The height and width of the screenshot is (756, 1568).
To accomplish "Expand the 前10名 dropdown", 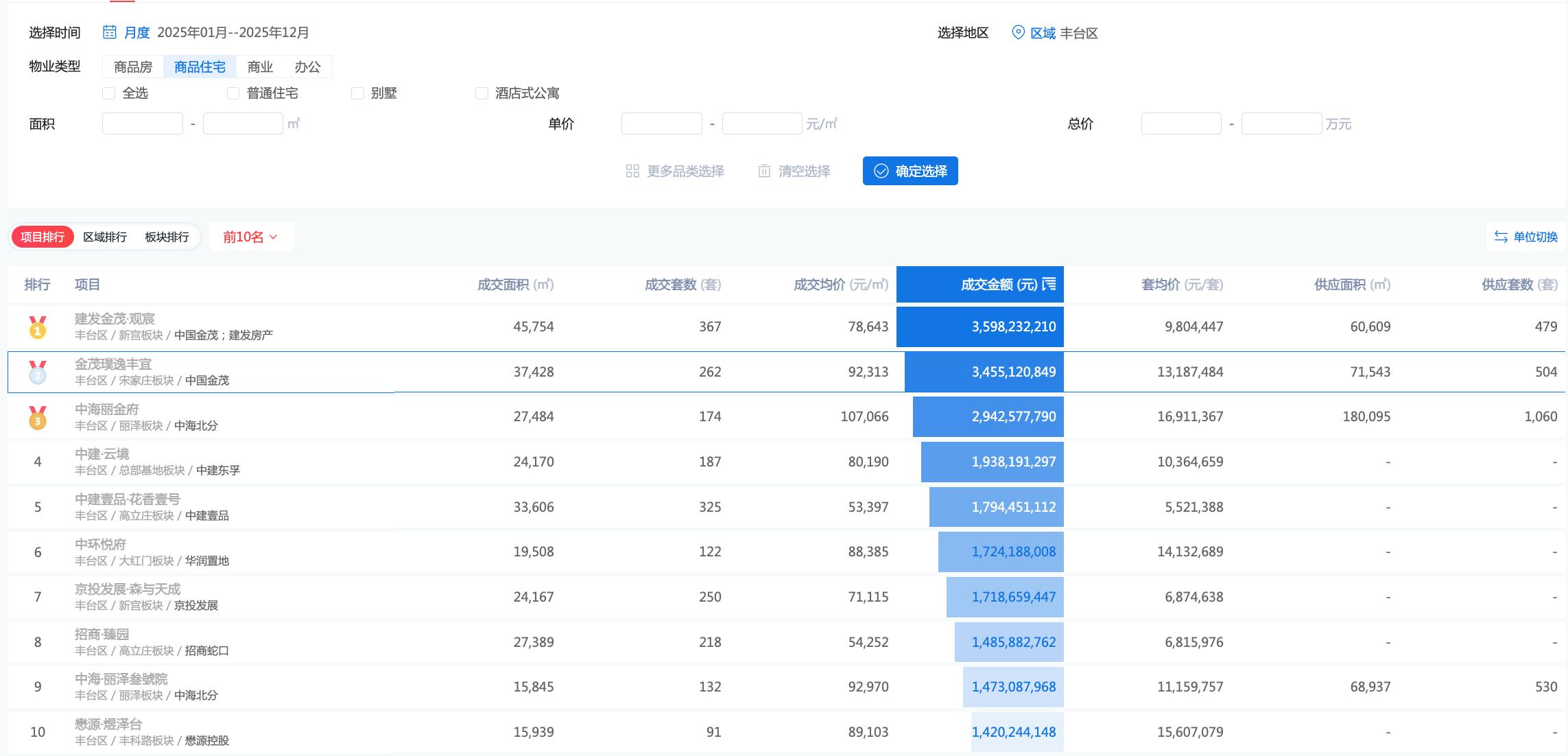I will pos(250,237).
